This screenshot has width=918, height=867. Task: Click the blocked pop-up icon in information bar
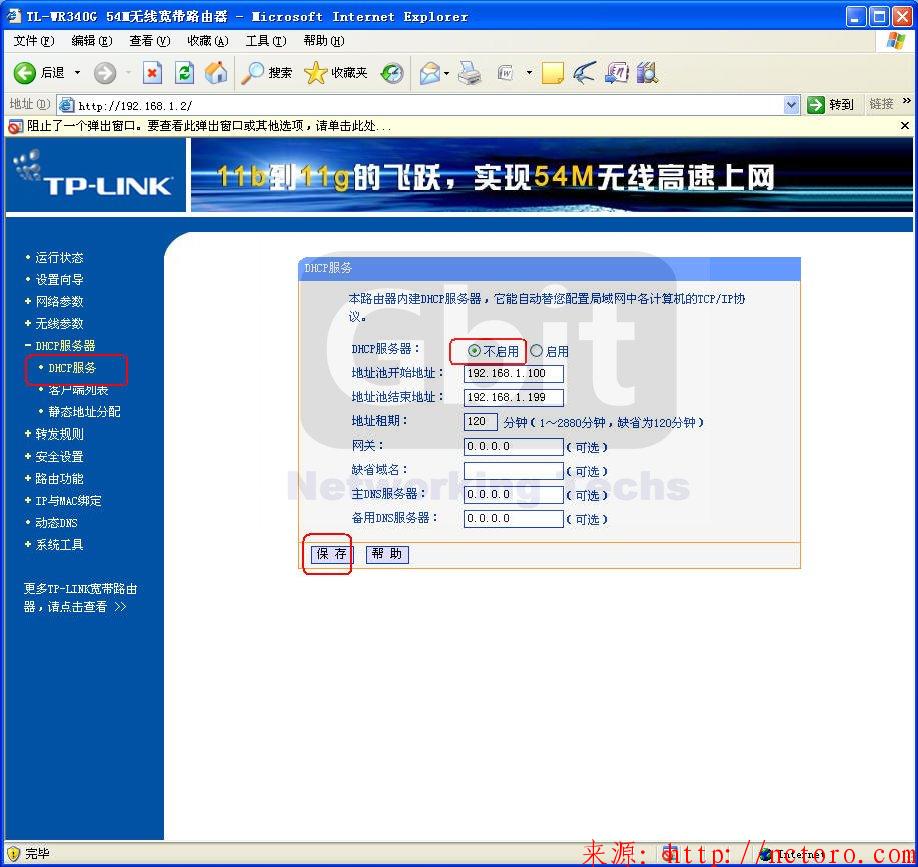point(15,126)
